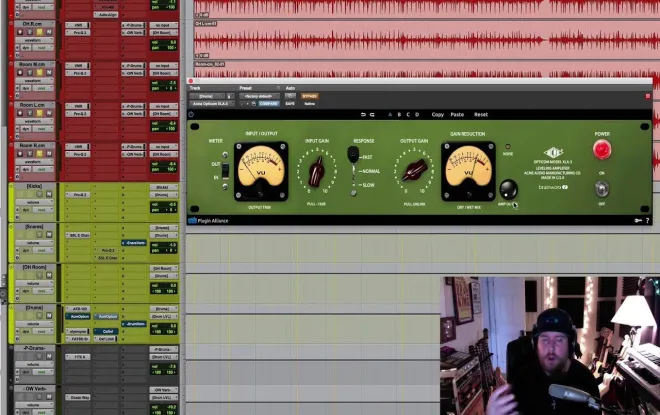The width and height of the screenshot is (660, 415).
Task: Click the [Drums] track name
Action: point(34,308)
